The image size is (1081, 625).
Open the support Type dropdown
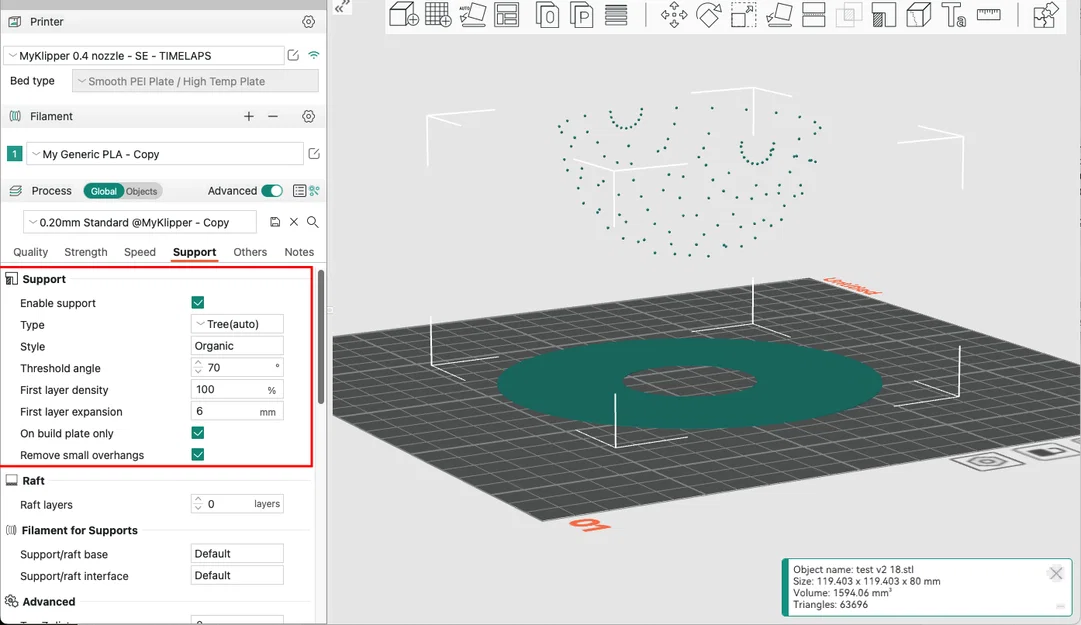[x=237, y=324]
